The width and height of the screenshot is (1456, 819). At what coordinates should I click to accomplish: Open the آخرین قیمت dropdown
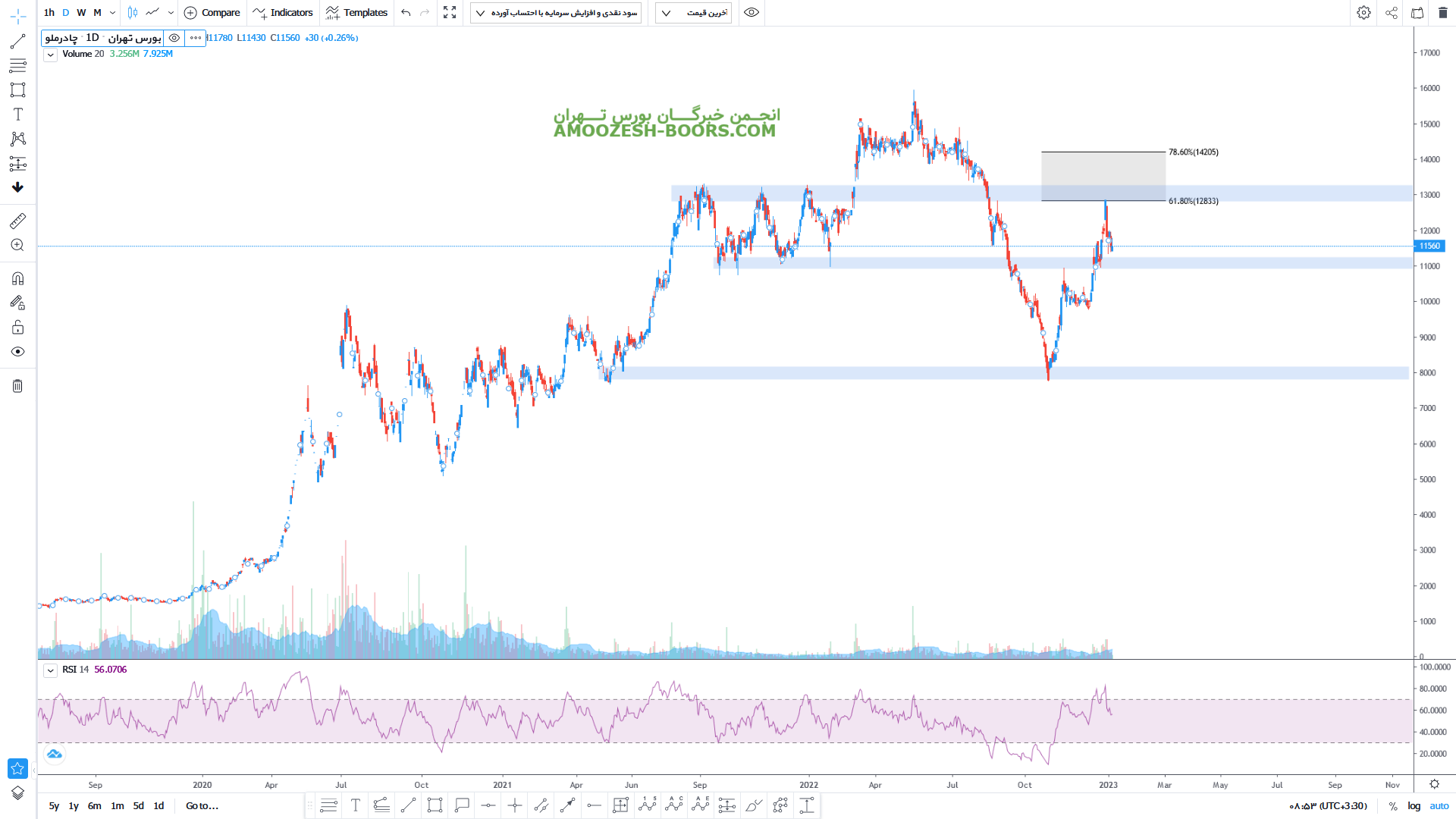pyautogui.click(x=693, y=13)
